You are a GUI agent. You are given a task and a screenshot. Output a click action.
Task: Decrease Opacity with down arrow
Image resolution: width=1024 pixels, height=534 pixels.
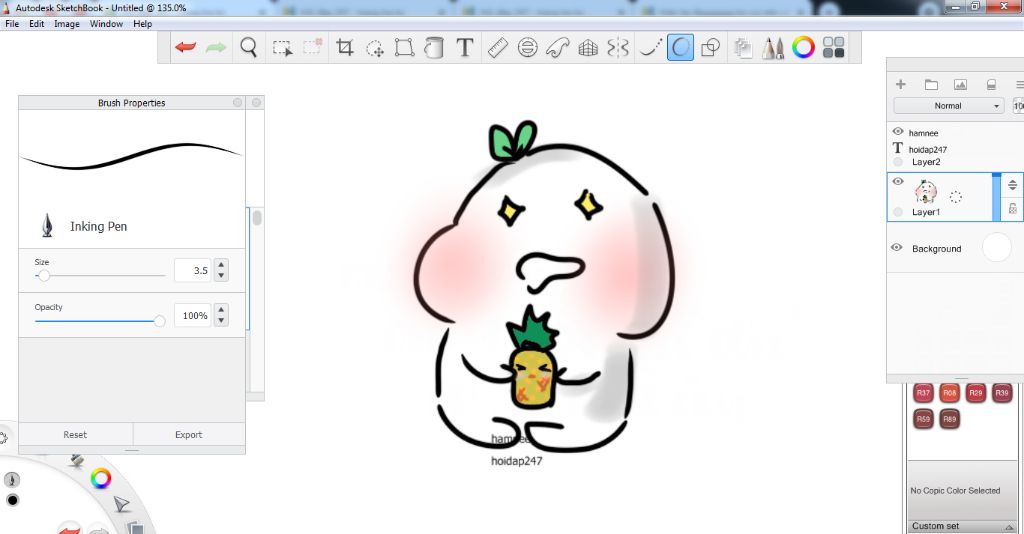tap(221, 321)
